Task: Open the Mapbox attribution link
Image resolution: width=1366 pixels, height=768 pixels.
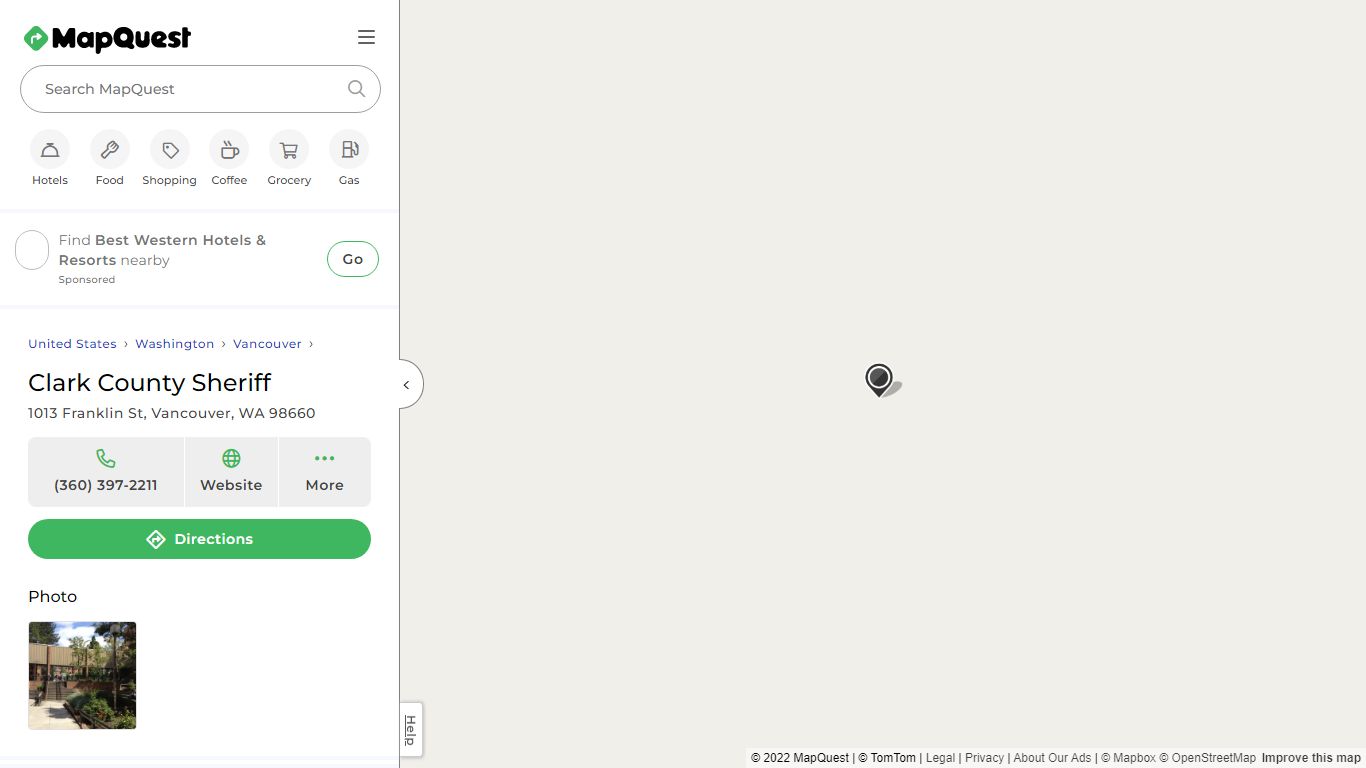Action: (1128, 758)
